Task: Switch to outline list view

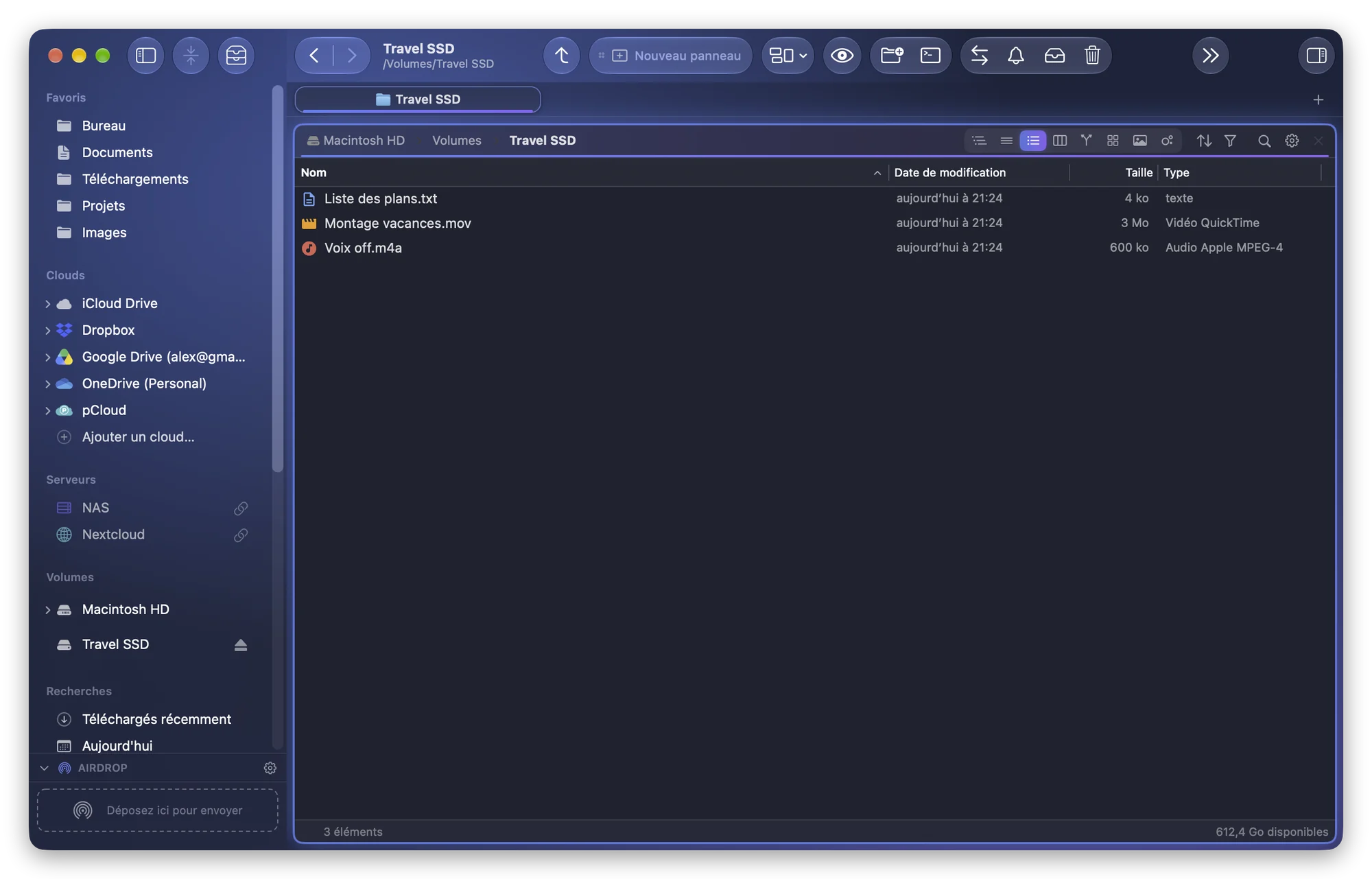Action: click(979, 141)
